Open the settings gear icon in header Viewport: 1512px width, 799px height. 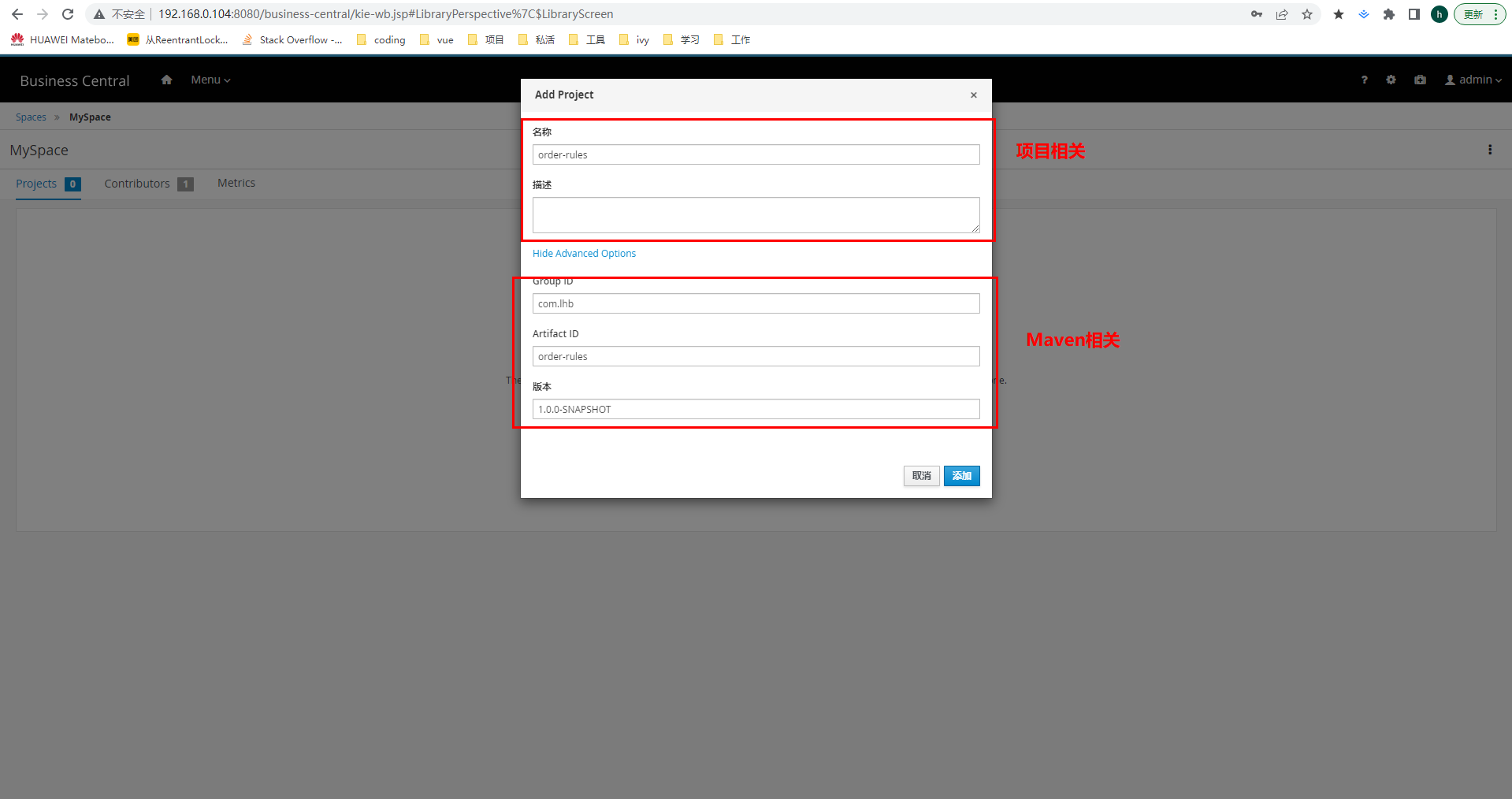click(x=1391, y=80)
